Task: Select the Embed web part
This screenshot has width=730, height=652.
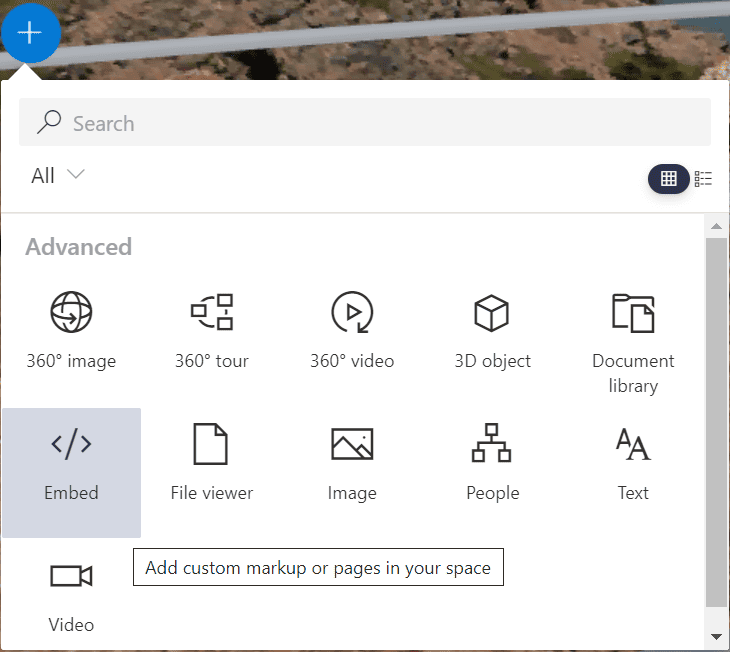Action: pos(71,473)
